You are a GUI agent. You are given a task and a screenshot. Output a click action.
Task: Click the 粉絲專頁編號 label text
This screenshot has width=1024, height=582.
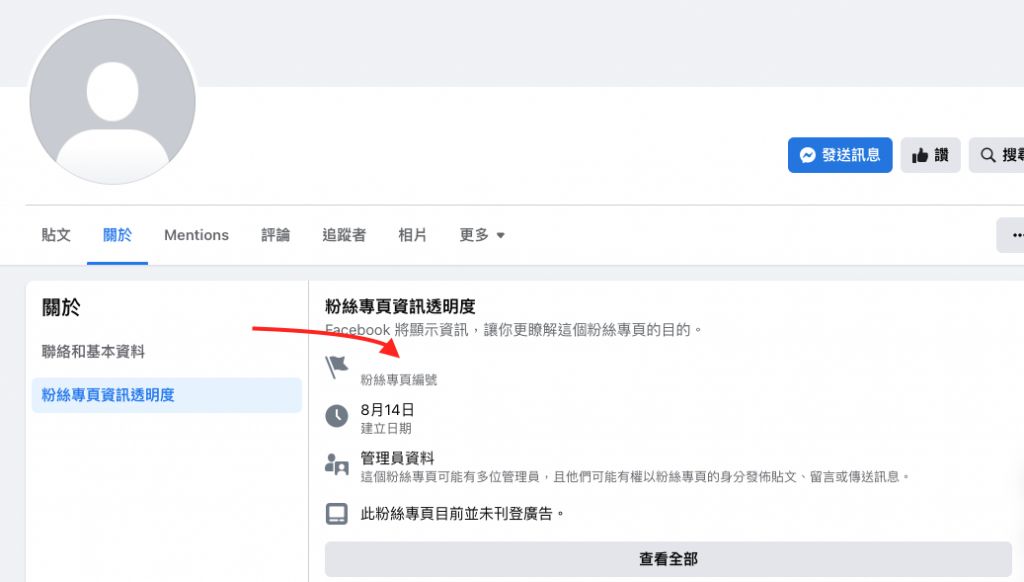click(x=398, y=380)
